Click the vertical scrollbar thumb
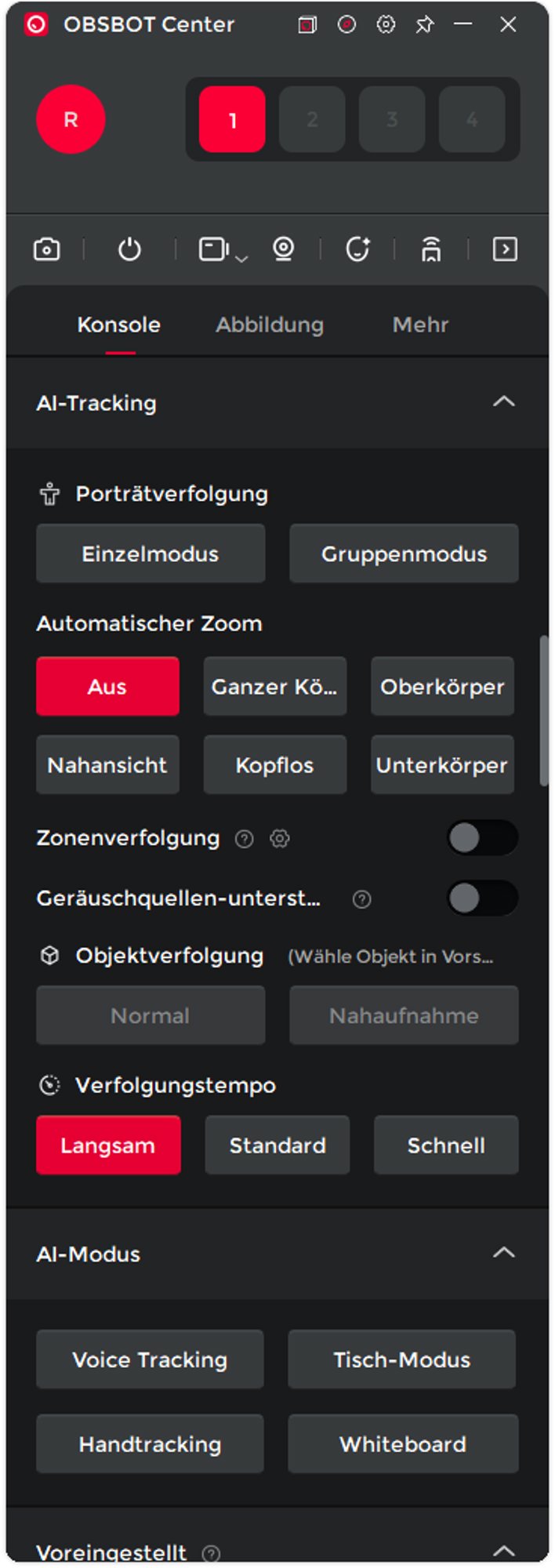555x1568 pixels. pos(544,710)
